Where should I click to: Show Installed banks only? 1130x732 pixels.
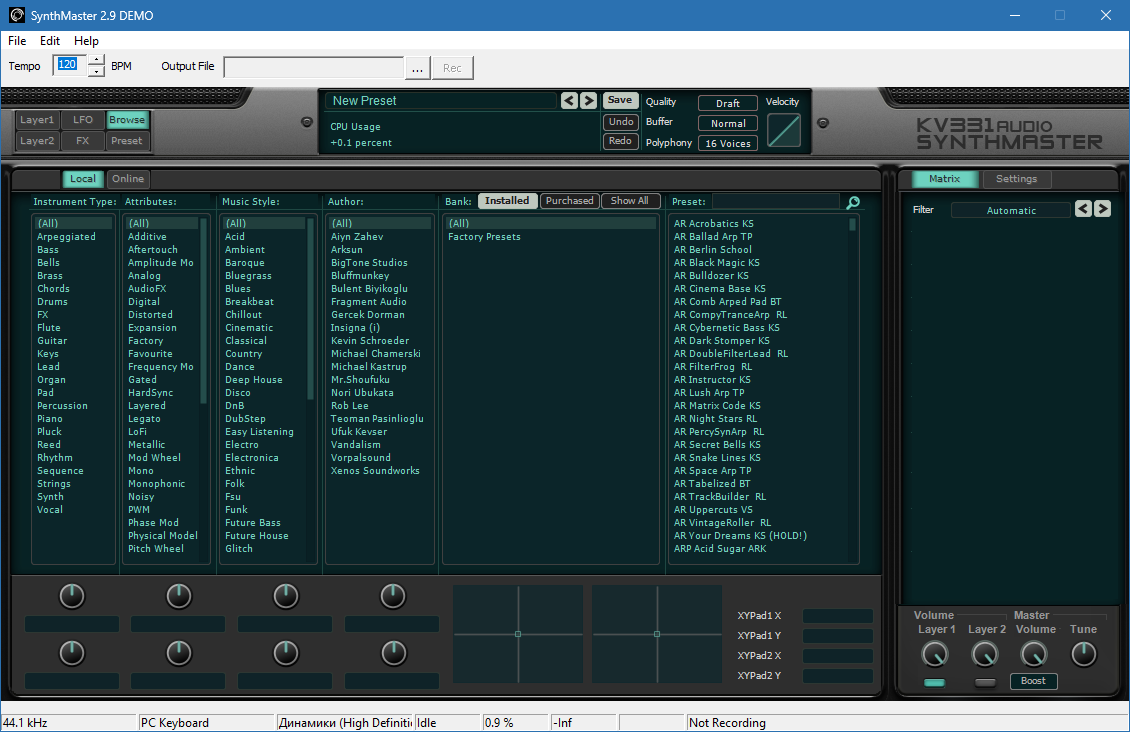tap(507, 201)
